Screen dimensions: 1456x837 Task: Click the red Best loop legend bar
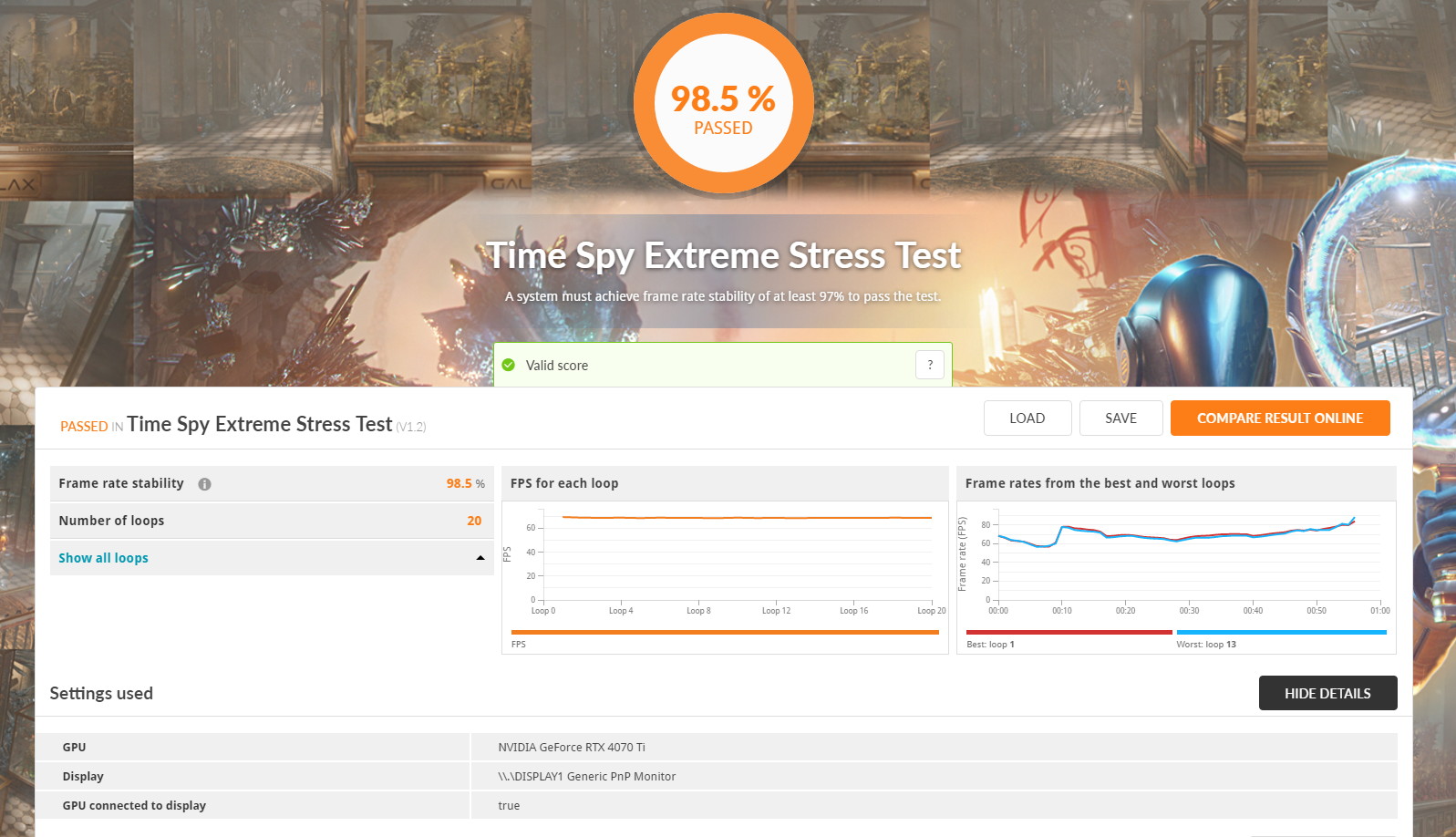coord(1069,632)
